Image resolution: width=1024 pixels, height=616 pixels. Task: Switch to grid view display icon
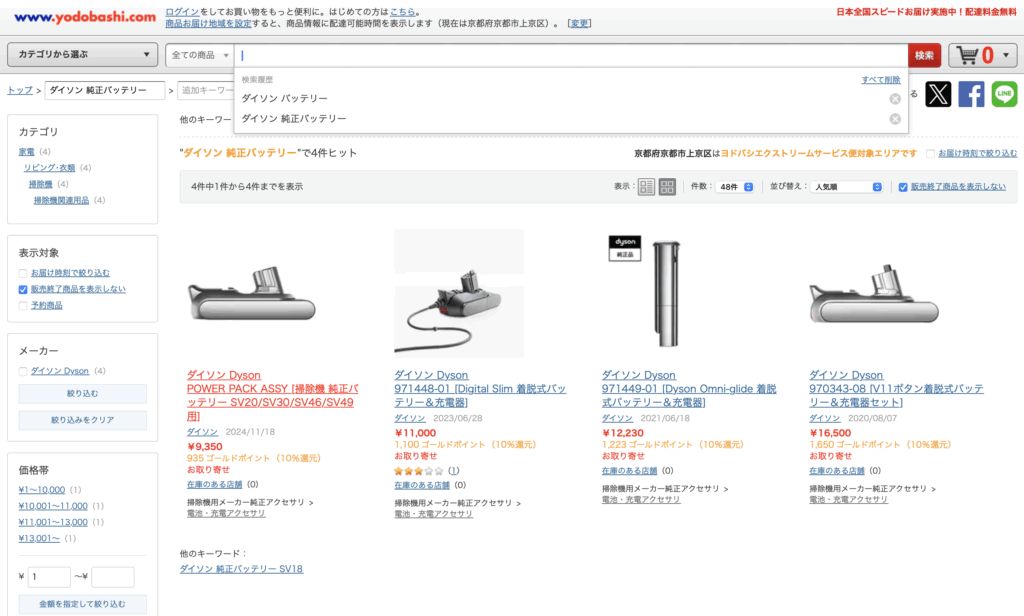(x=667, y=187)
